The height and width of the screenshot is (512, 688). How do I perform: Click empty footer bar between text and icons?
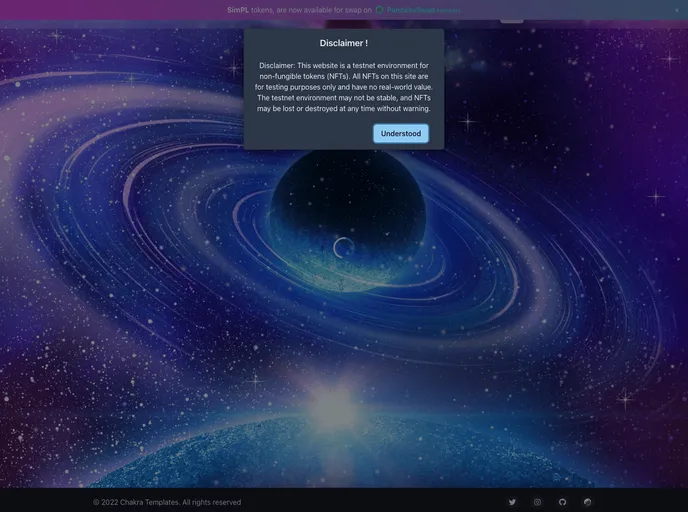(380, 502)
